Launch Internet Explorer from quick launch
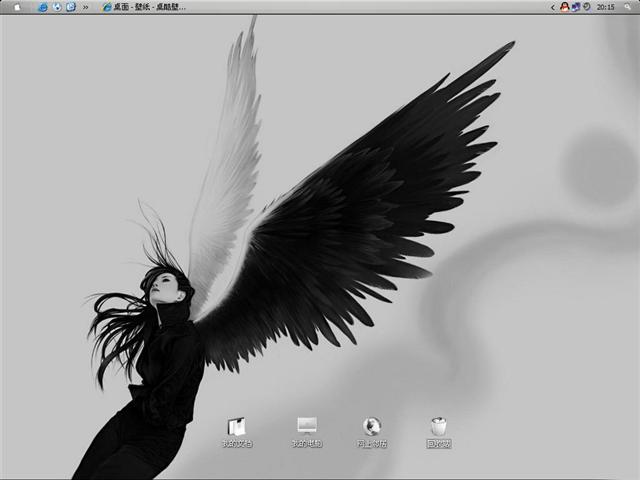The image size is (640, 480). 43,7
